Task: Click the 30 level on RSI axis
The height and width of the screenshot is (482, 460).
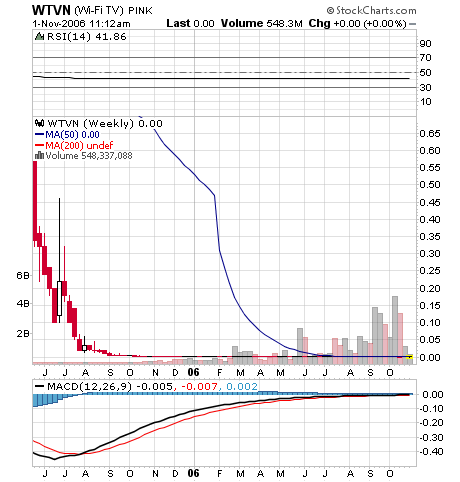Action: point(425,87)
